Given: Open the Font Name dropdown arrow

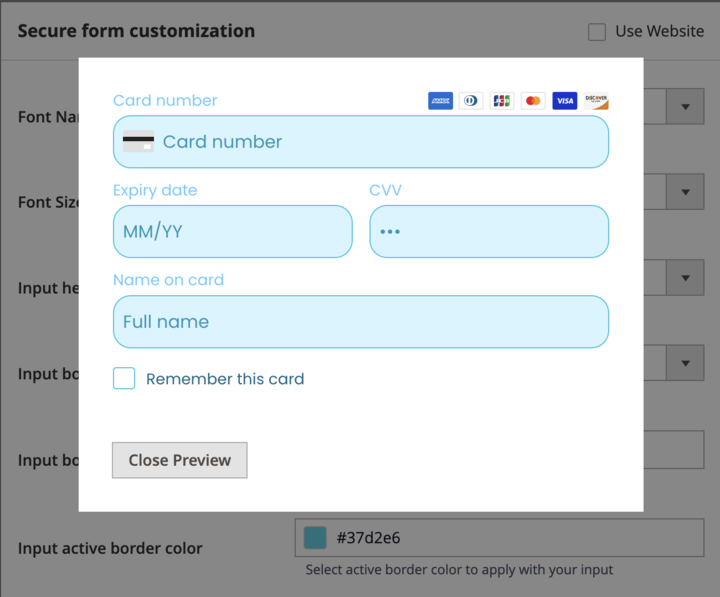Looking at the screenshot, I should coord(686,107).
